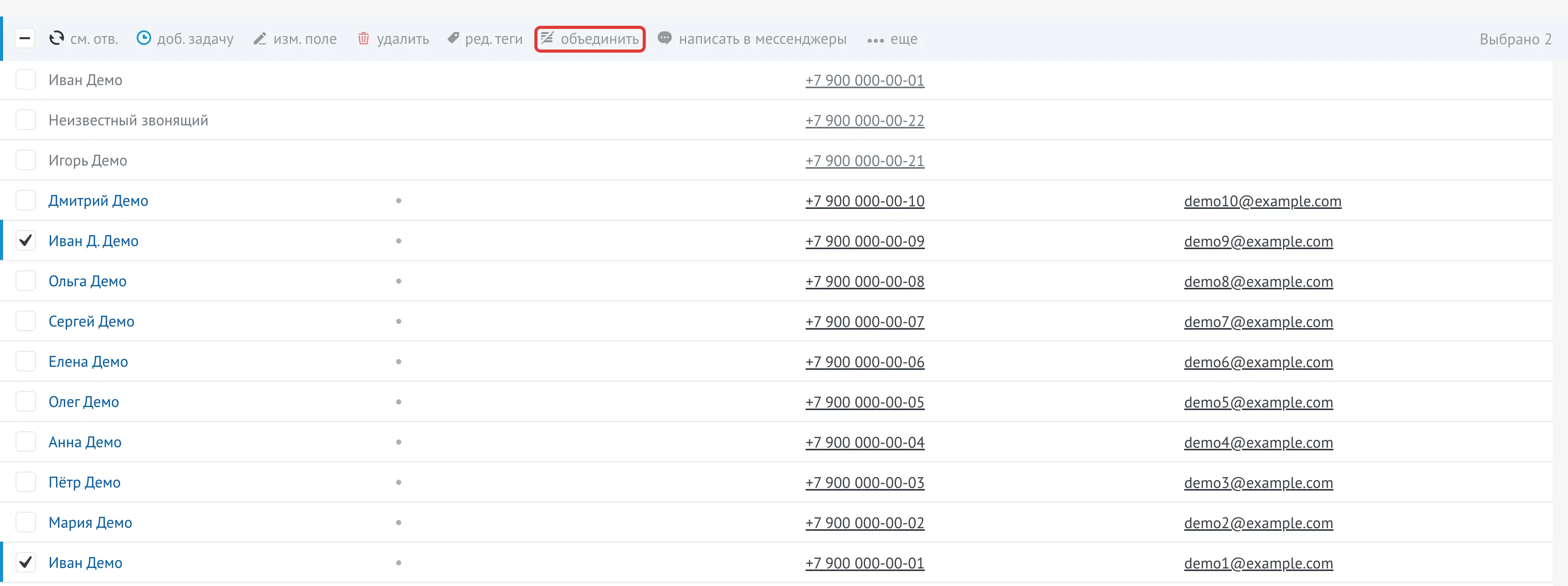Call phone +7 900 000-00-10
The image size is (1568, 586).
[864, 201]
